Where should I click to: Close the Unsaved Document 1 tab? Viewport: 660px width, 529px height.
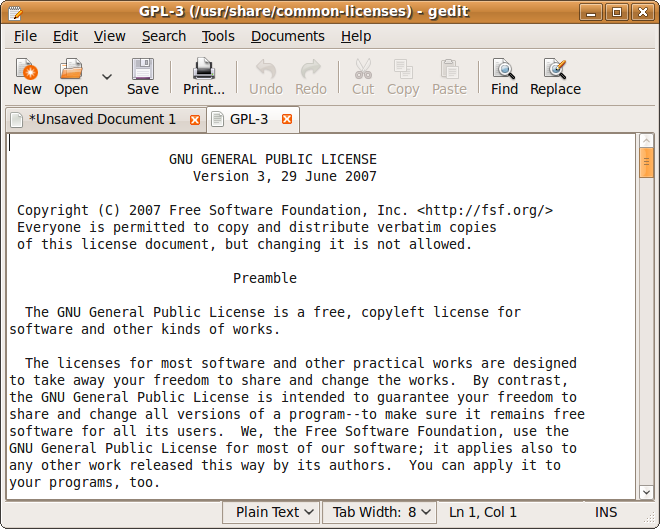(x=195, y=120)
